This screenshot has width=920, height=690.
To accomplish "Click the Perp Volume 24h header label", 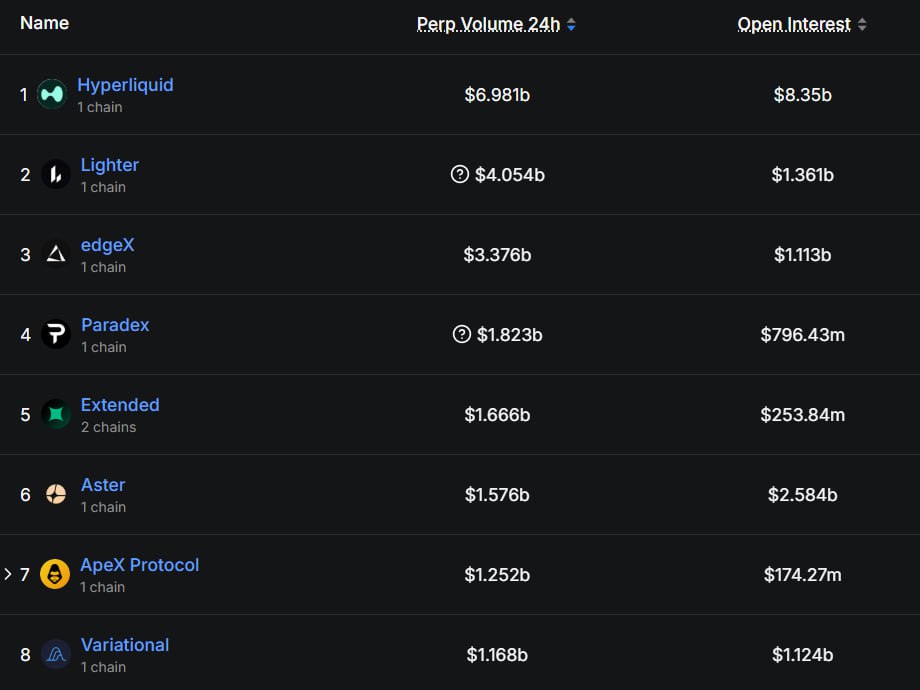I will pos(488,25).
